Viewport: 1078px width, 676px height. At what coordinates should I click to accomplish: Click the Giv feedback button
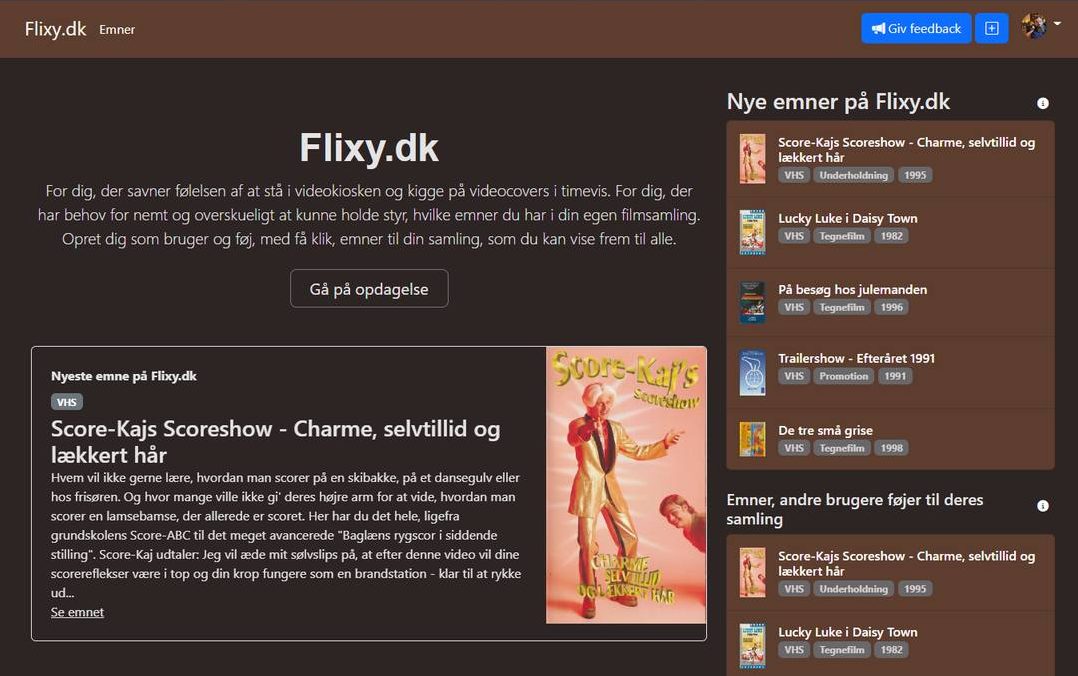(916, 28)
